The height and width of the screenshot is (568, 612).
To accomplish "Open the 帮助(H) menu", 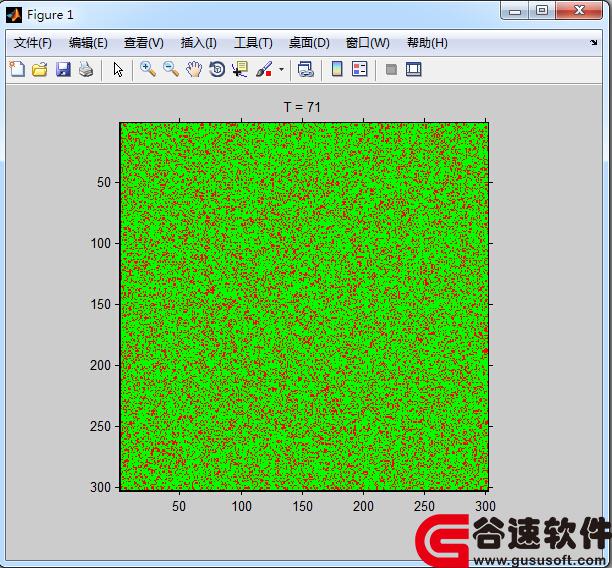I will 427,43.
